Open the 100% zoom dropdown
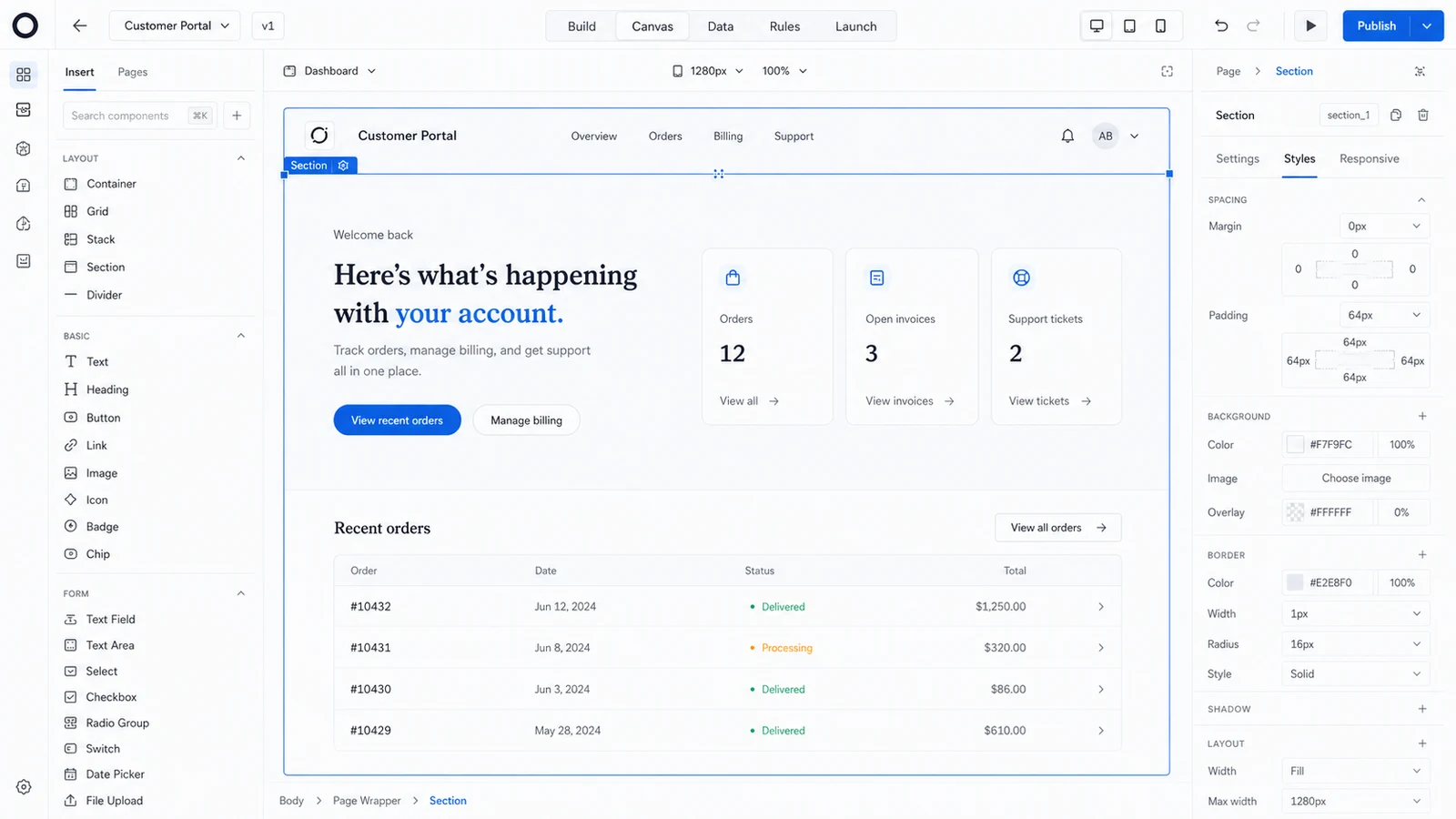This screenshot has height=819, width=1456. pos(784,71)
